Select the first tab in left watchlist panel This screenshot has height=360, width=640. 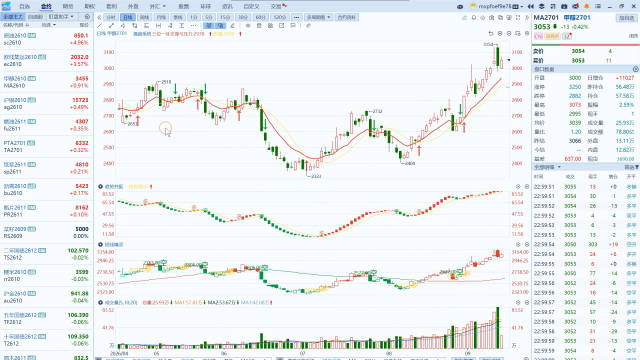point(13,17)
